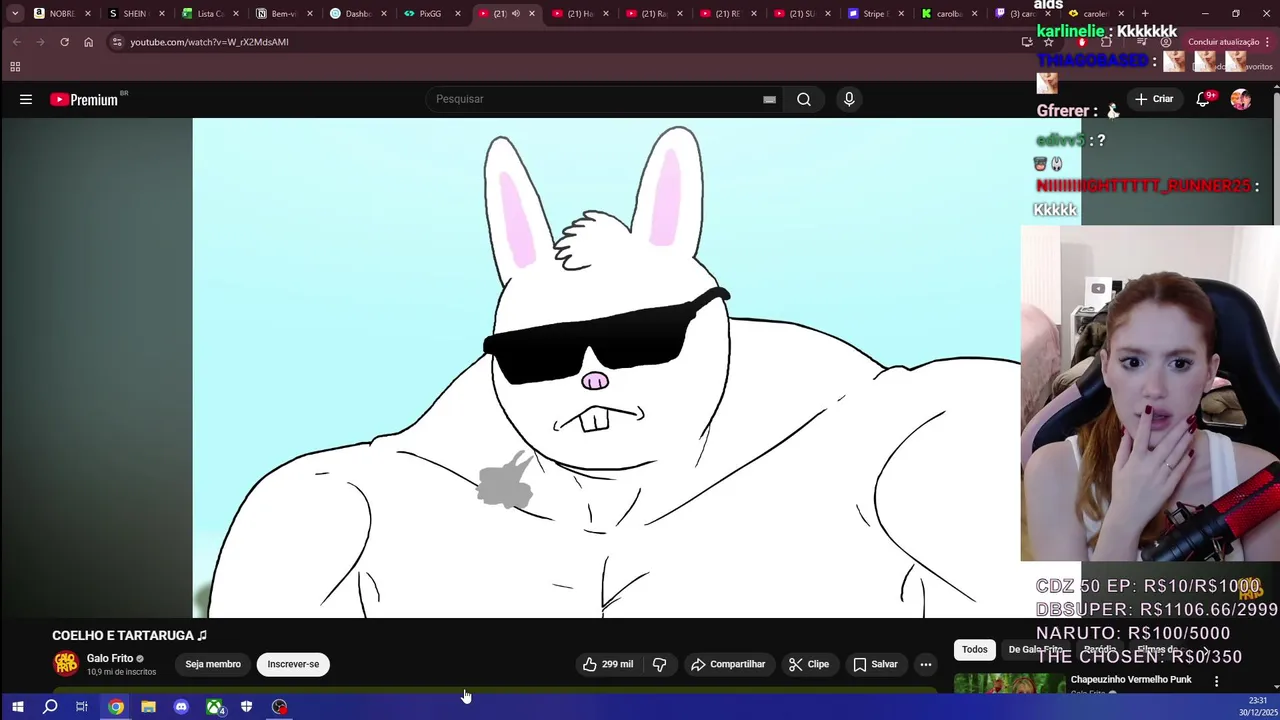Open Windows taskbar search

(50, 707)
